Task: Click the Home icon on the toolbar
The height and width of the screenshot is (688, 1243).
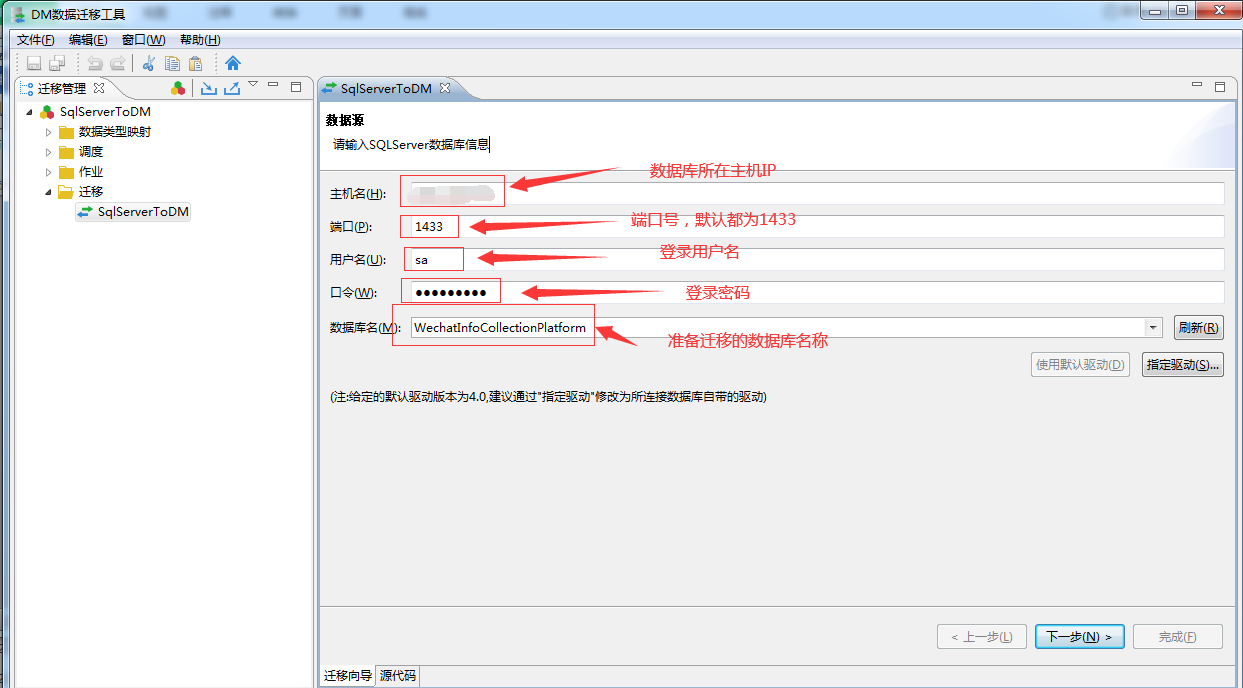Action: (233, 62)
